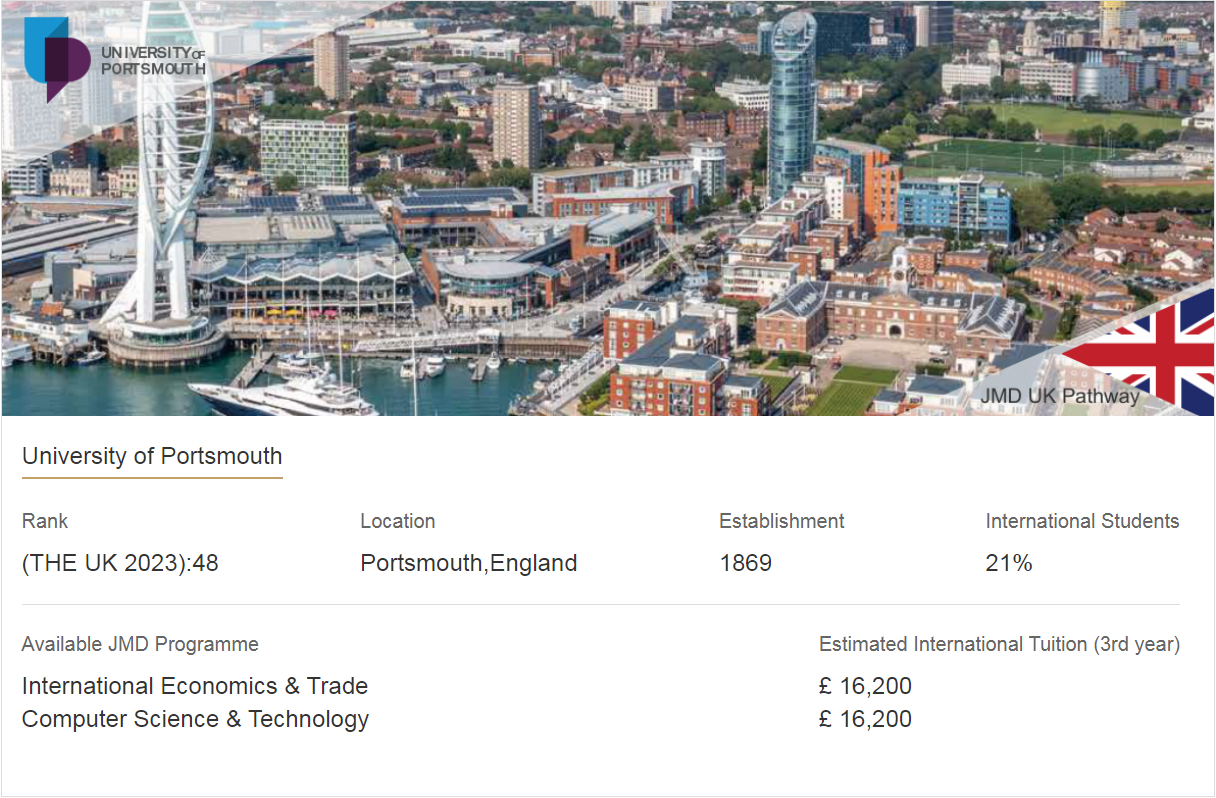
Task: Open the Portsmouth aerial banner photo
Action: 608,208
